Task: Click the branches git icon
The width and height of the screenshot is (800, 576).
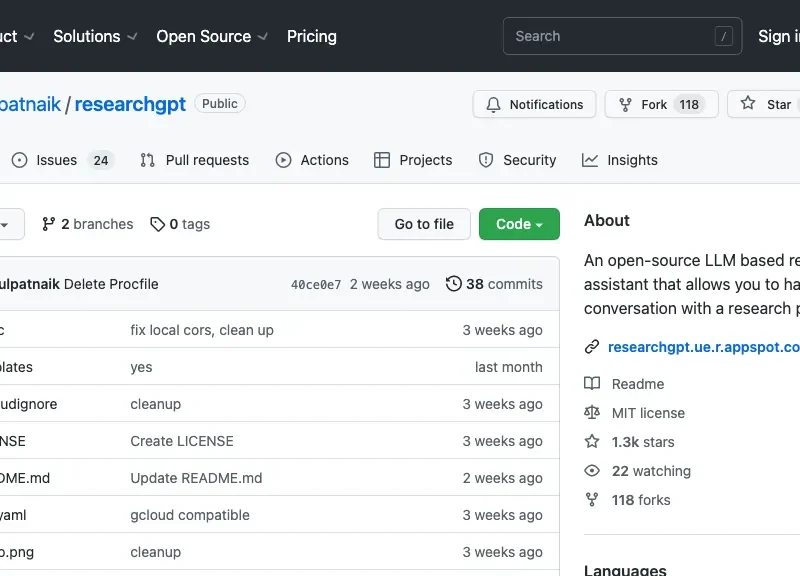Action: [x=48, y=224]
